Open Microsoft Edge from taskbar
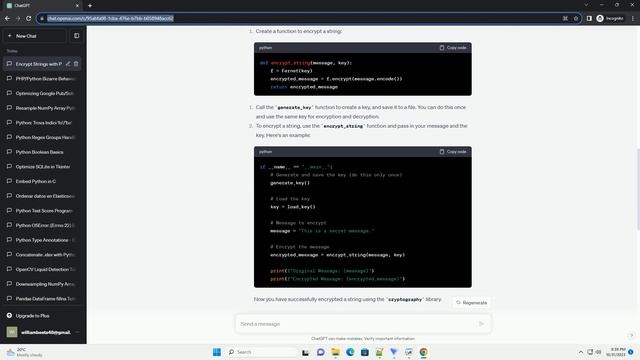The width and height of the screenshot is (640, 360). (350, 352)
